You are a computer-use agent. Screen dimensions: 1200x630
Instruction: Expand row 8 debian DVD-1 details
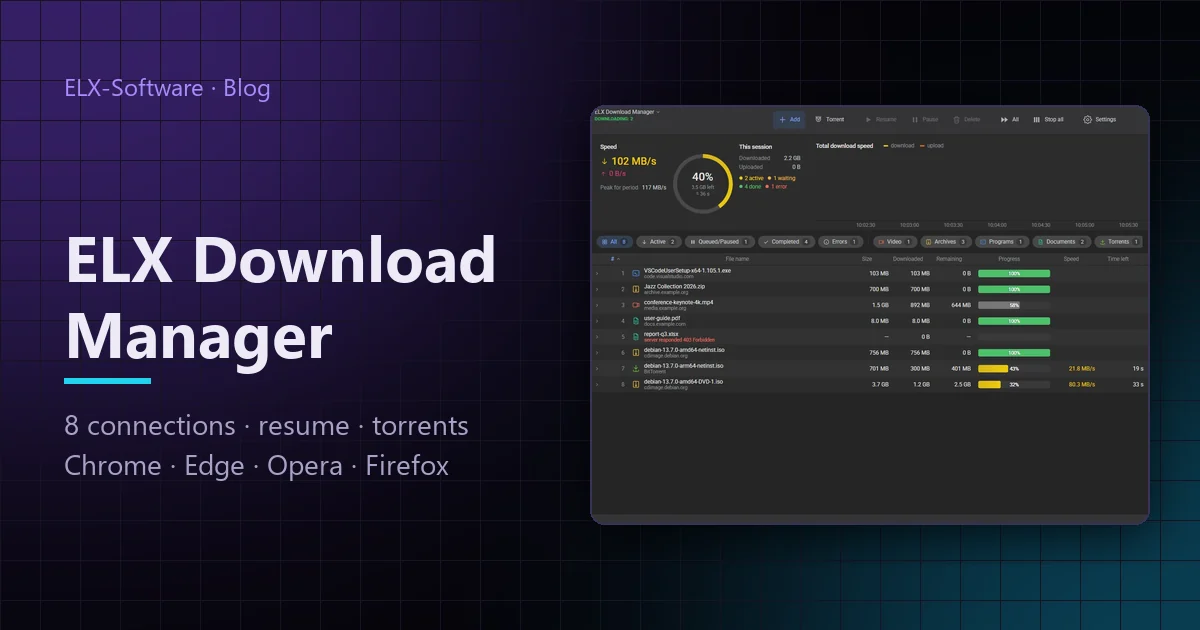pyautogui.click(x=598, y=384)
